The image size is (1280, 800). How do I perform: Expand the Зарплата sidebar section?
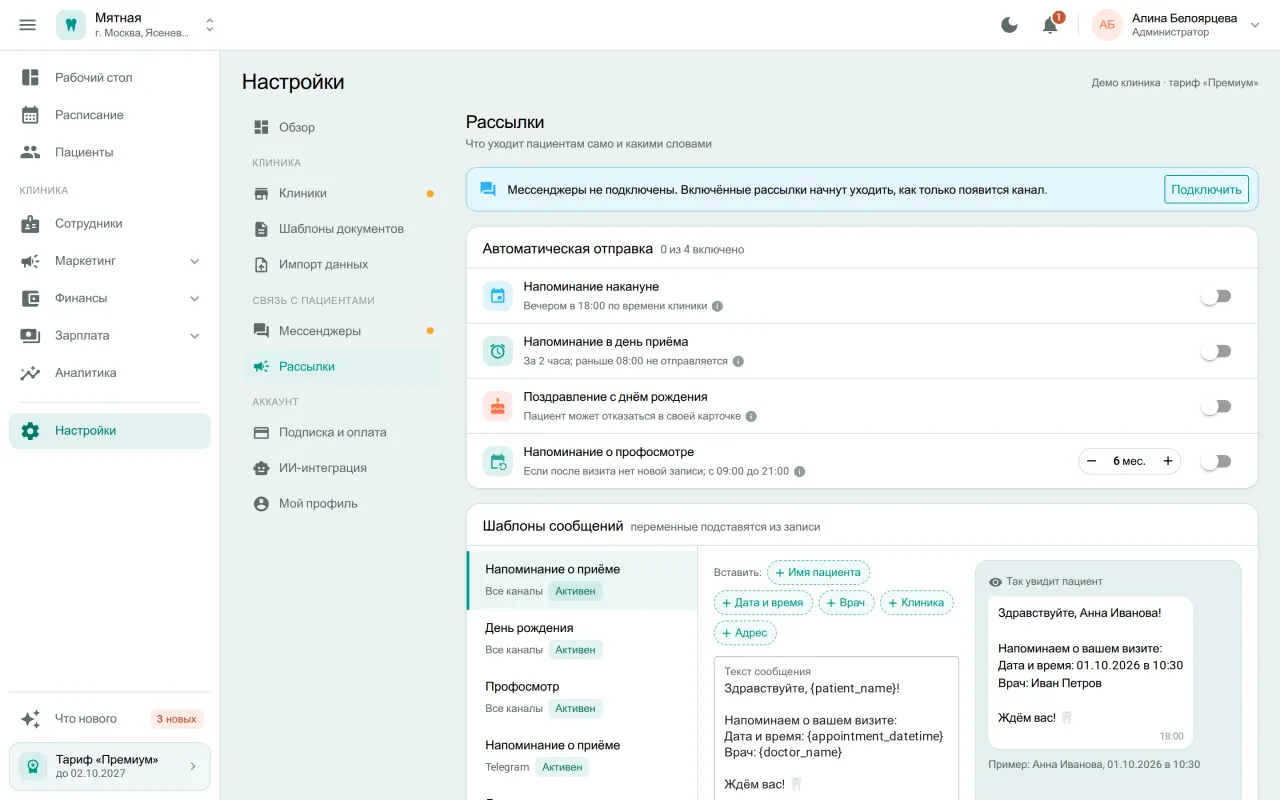pyautogui.click(x=110, y=335)
